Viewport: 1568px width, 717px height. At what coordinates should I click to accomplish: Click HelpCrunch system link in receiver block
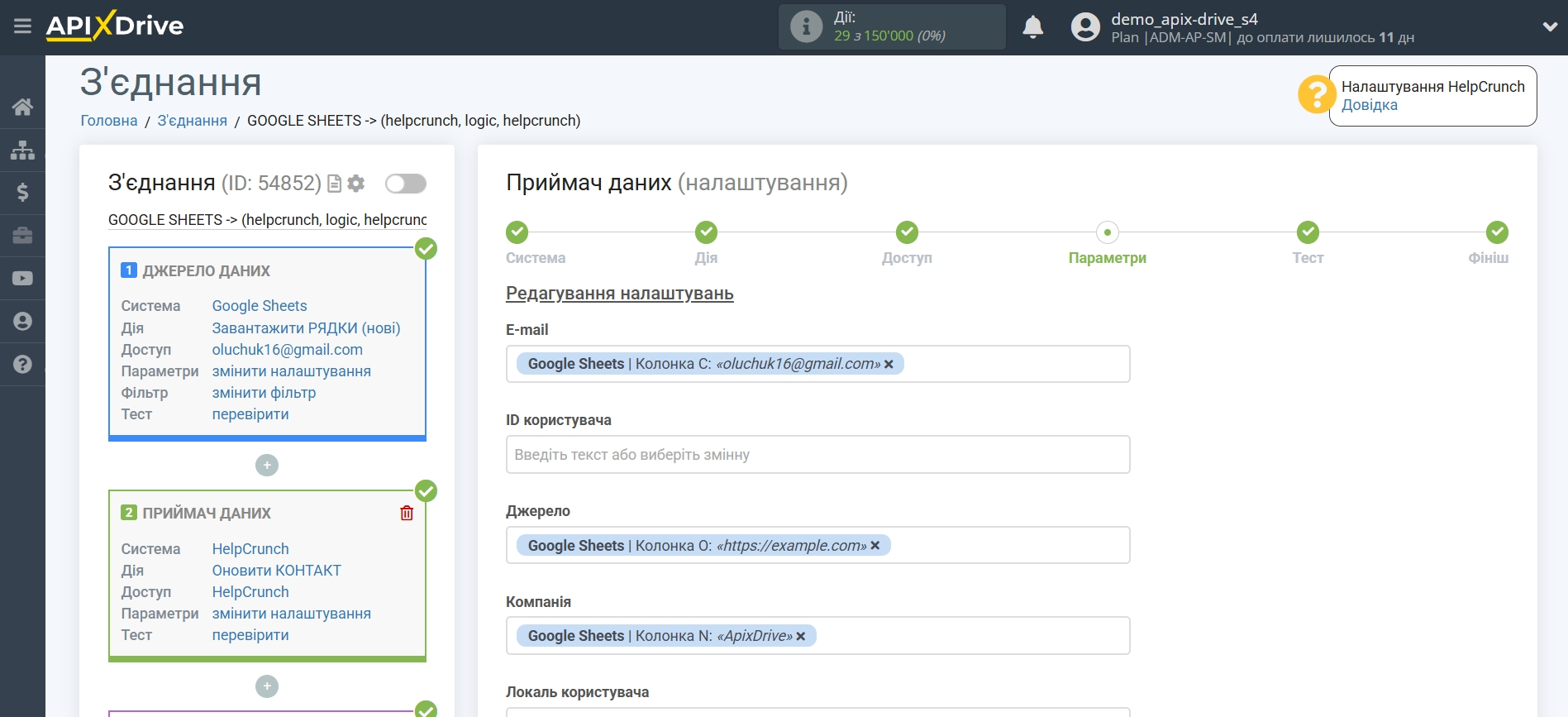tap(250, 549)
